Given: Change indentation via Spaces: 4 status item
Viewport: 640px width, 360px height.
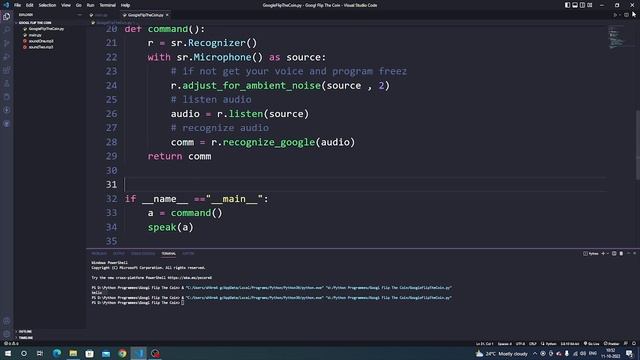Looking at the screenshot, I should click(504, 344).
